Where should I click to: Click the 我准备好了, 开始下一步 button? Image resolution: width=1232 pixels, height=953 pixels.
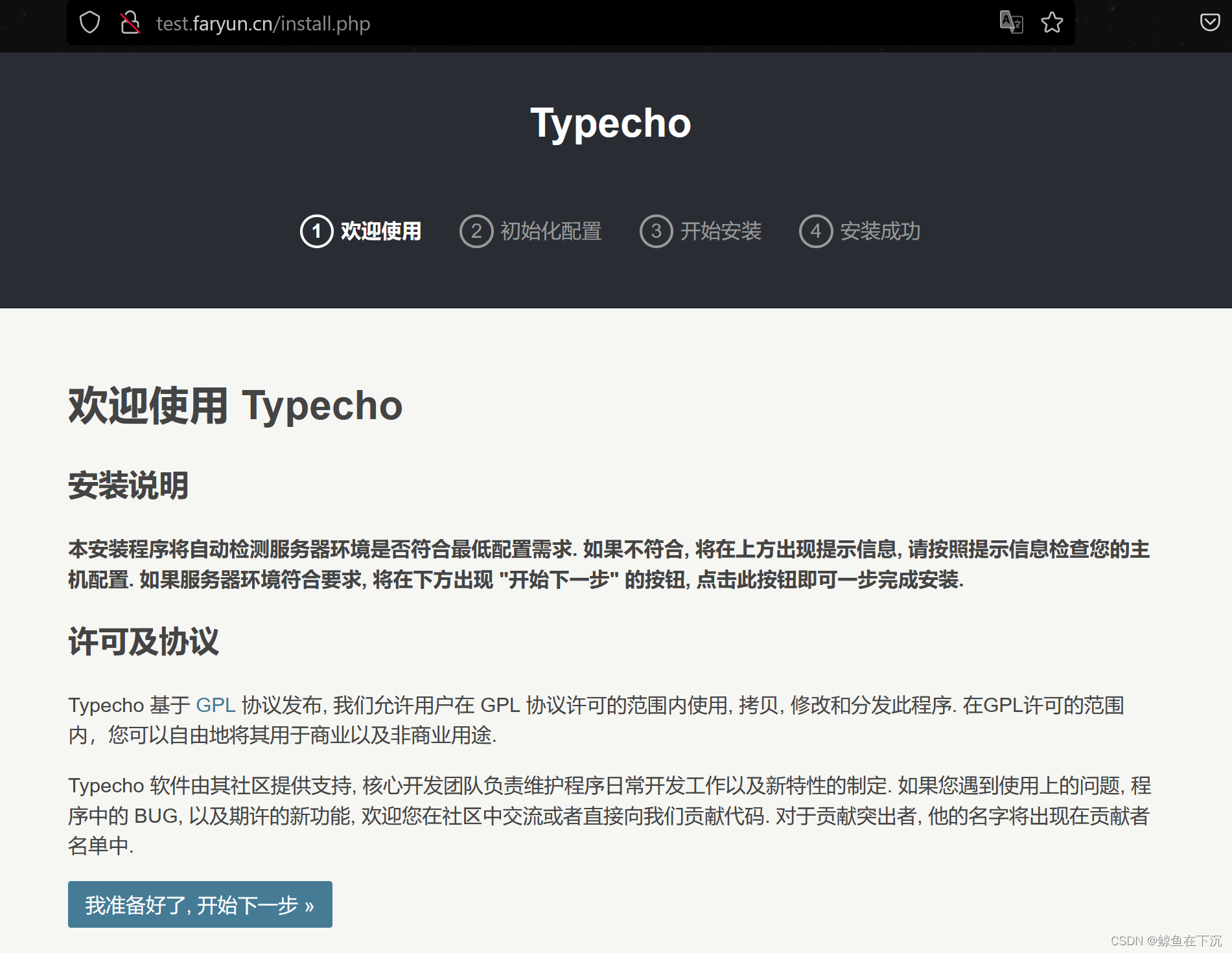pos(200,904)
